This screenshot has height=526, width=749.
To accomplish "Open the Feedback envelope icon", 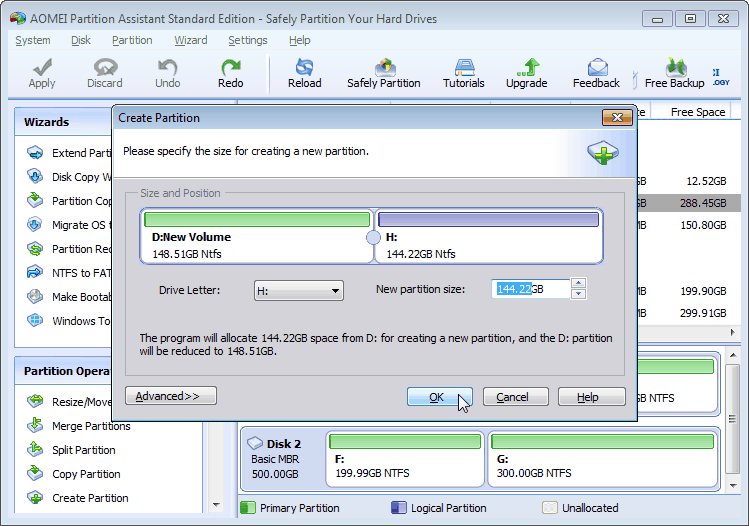I will point(597,67).
